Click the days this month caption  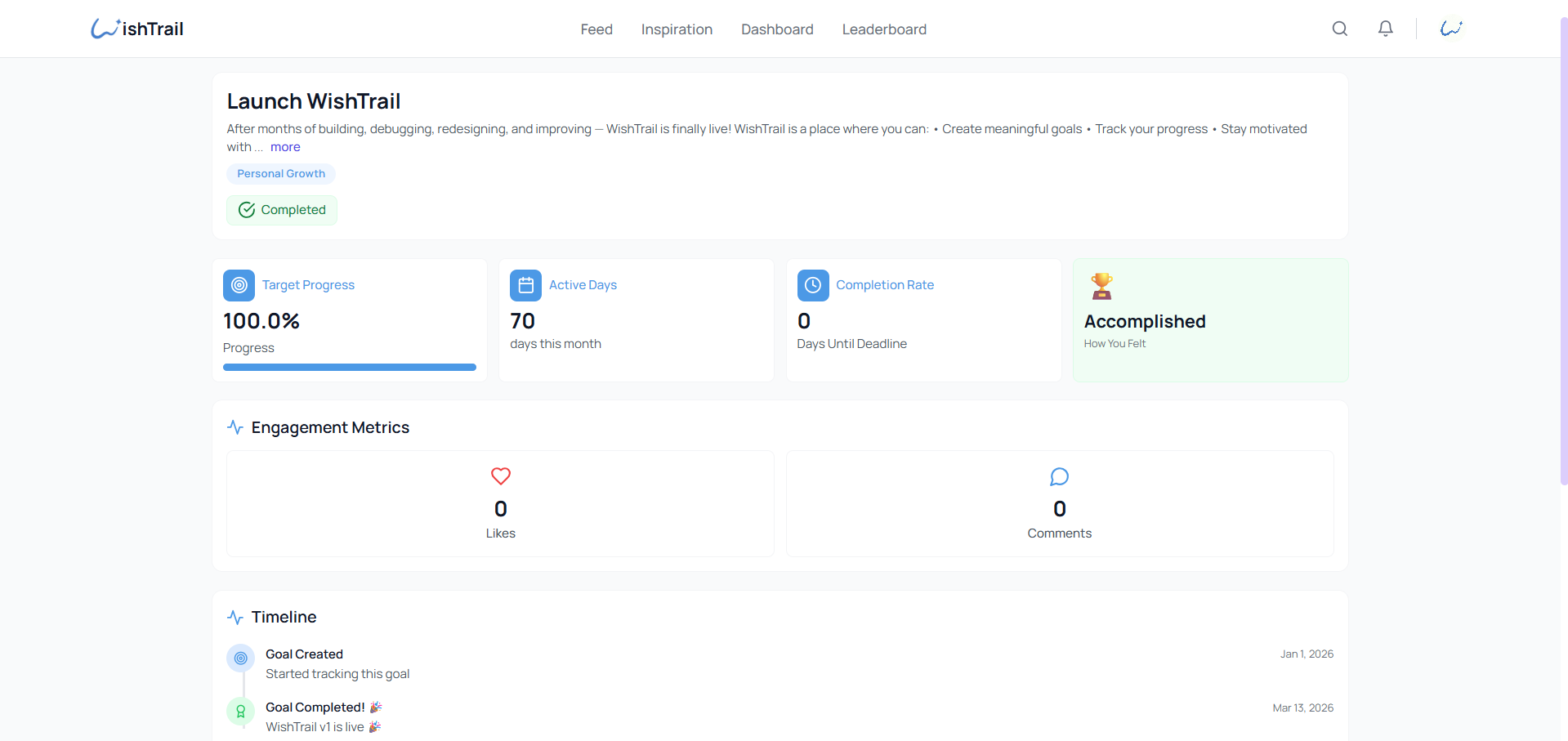click(556, 344)
